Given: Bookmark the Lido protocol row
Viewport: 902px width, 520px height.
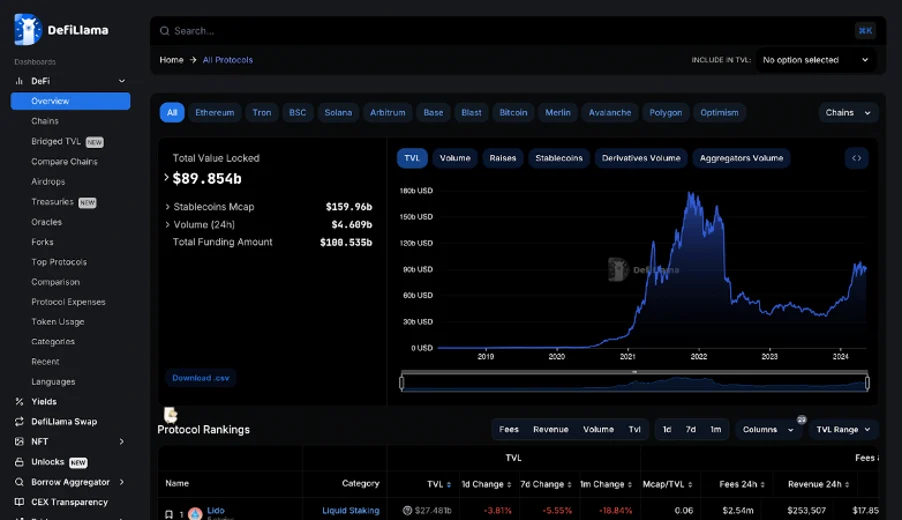Looking at the screenshot, I should click(x=169, y=514).
